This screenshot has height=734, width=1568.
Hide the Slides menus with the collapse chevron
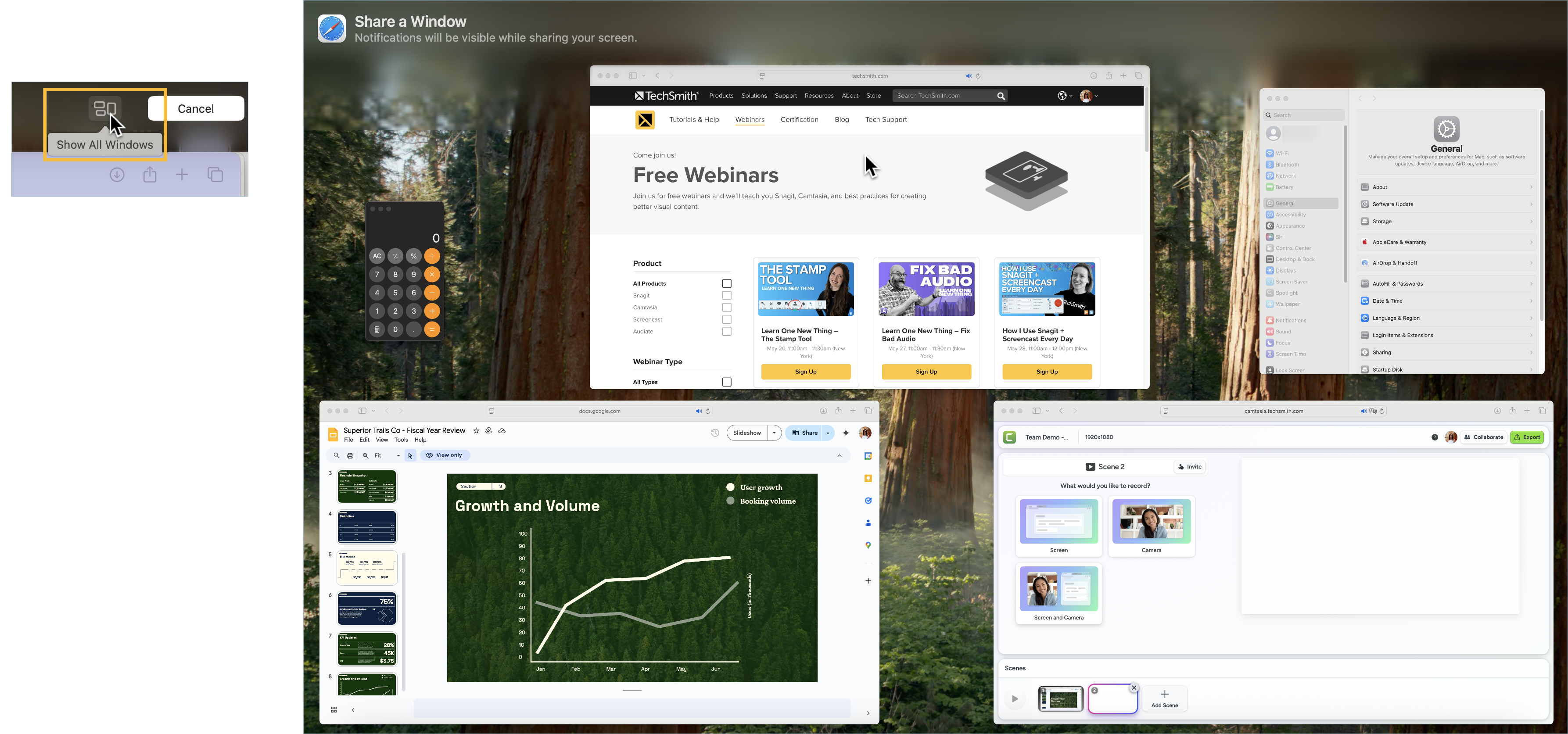(840, 455)
